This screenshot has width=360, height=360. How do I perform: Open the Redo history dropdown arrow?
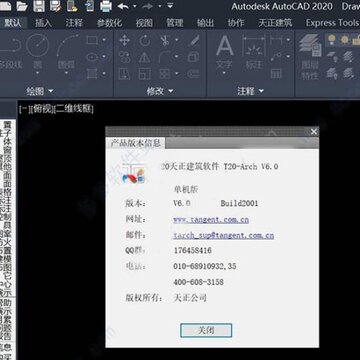tap(160, 6)
